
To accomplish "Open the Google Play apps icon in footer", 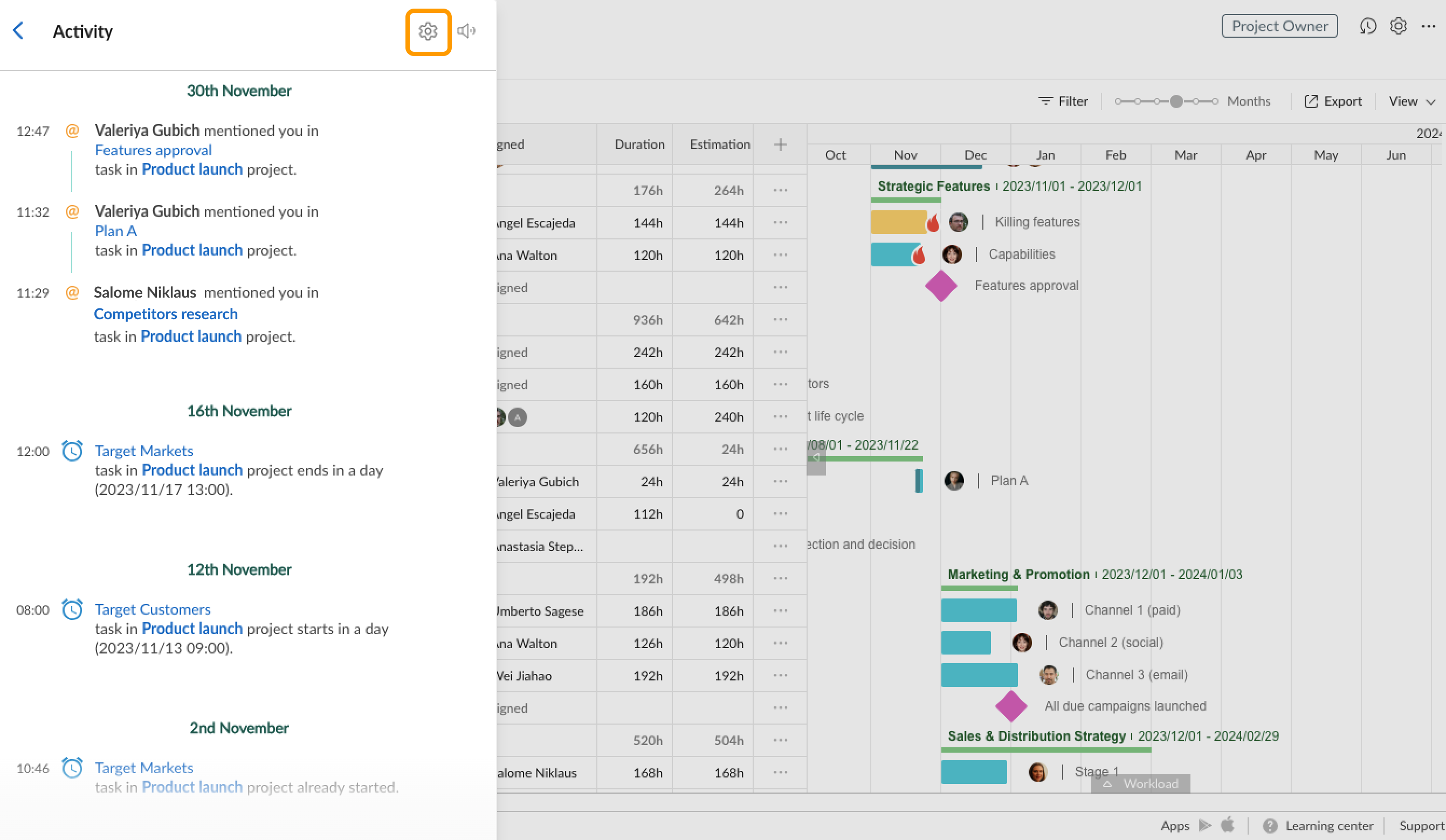I will (1205, 825).
